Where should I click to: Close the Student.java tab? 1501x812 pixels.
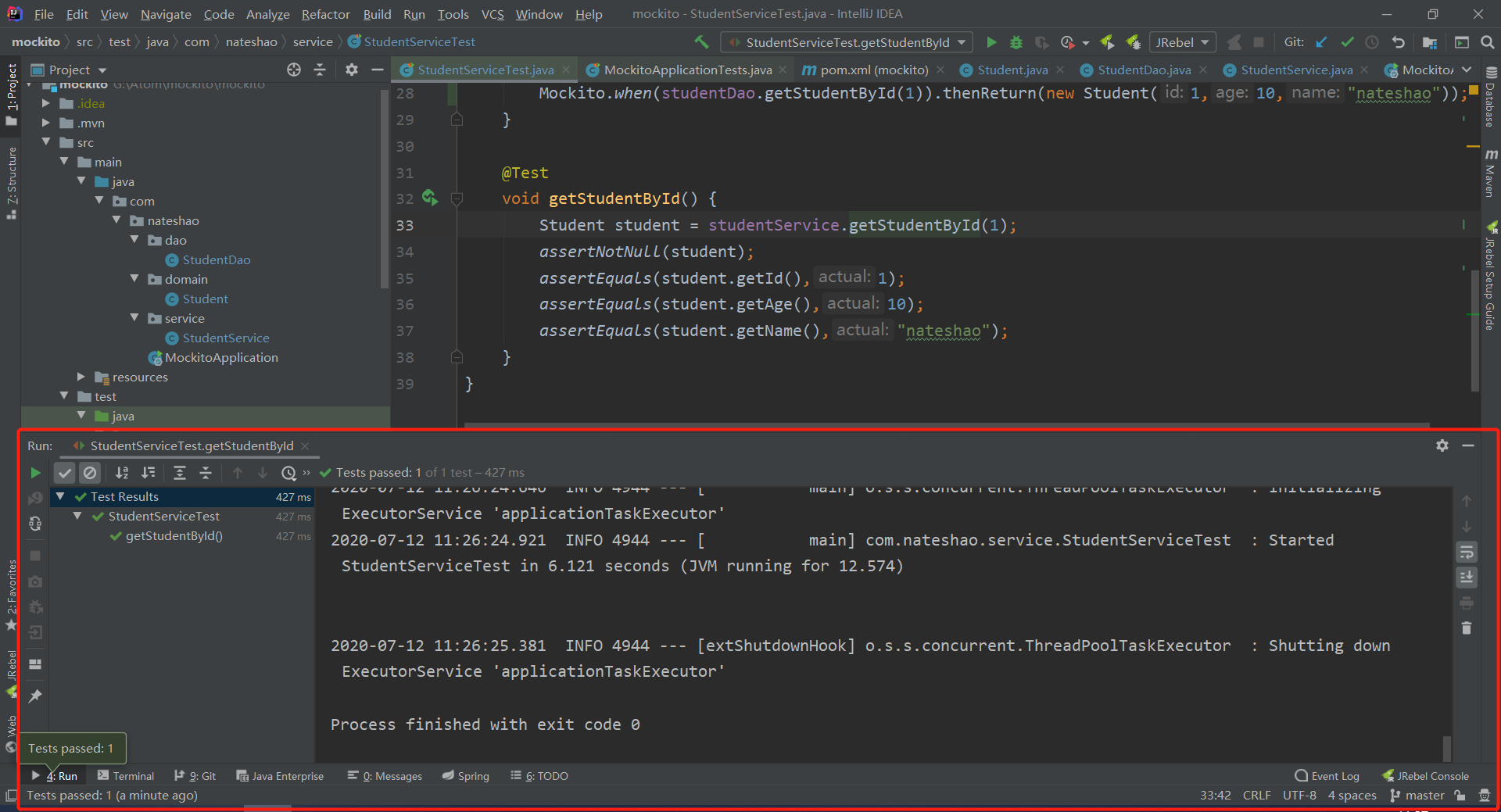point(1060,70)
